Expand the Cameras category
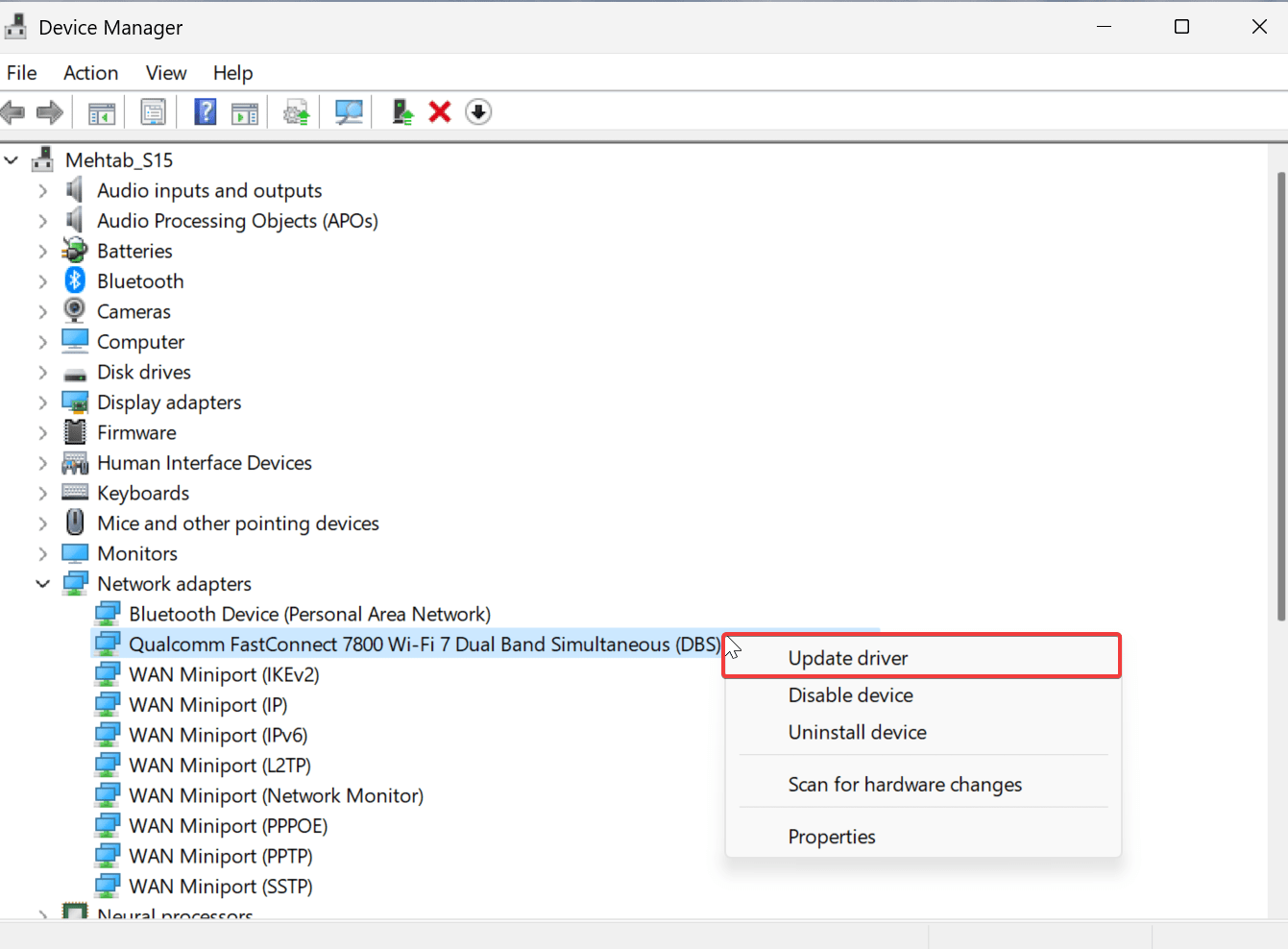 click(x=42, y=311)
